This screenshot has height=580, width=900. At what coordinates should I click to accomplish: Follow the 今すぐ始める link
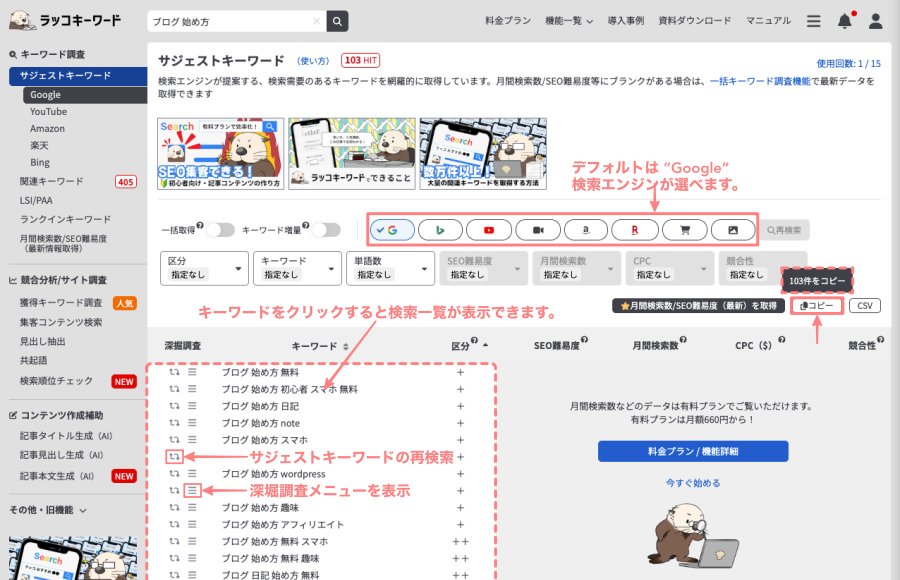pos(693,483)
